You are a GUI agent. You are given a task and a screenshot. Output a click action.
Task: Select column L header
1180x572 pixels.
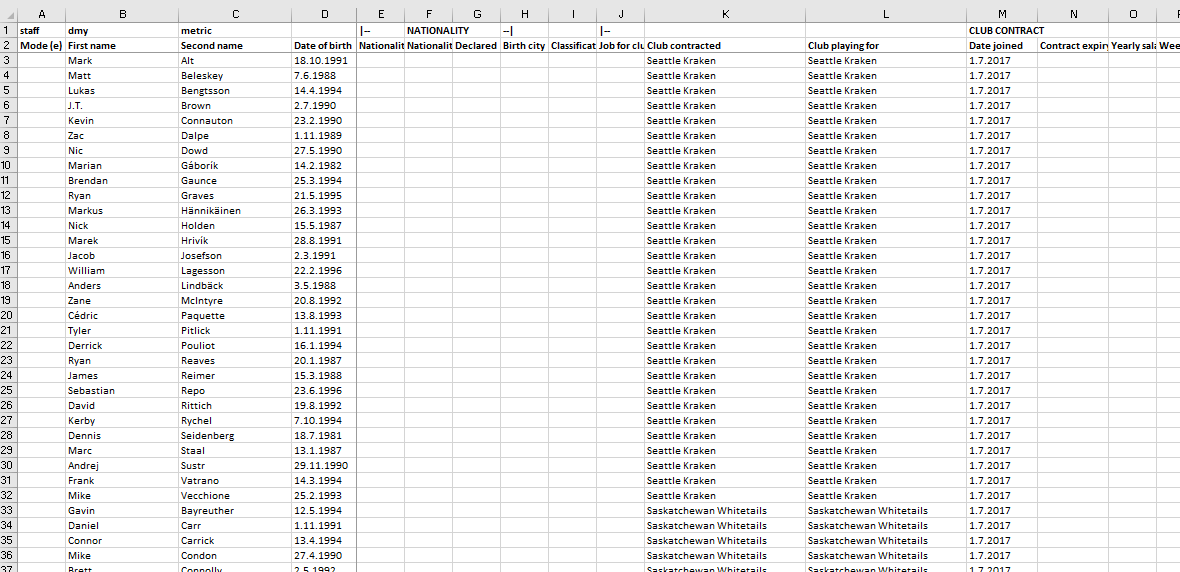coord(886,14)
